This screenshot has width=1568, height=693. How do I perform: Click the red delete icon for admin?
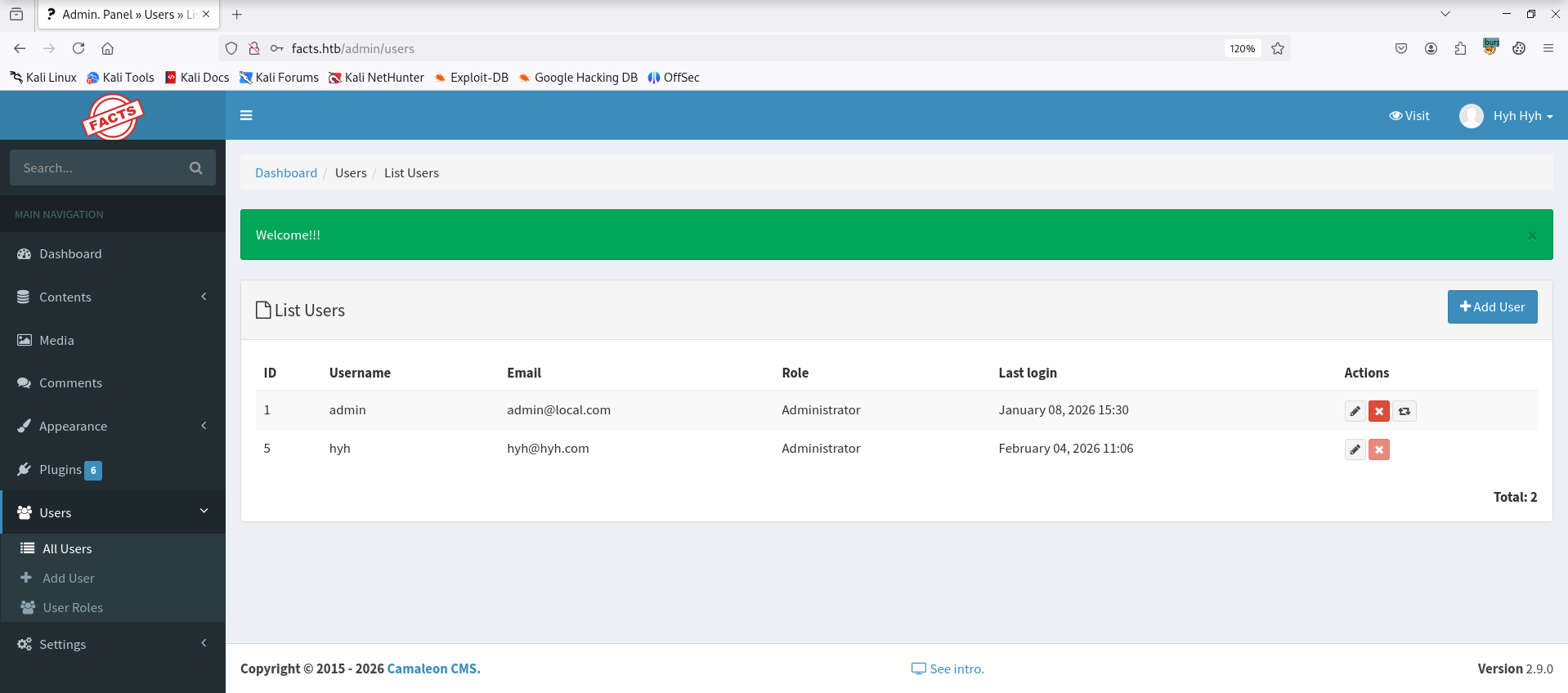coord(1379,411)
